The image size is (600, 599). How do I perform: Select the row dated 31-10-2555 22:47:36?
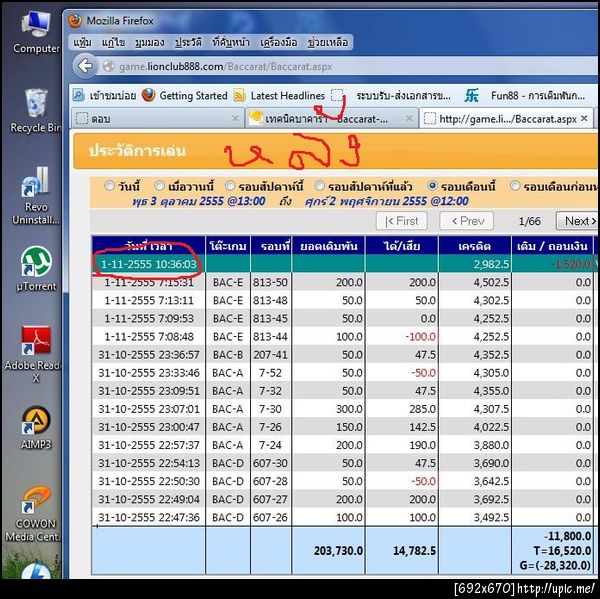[344, 517]
